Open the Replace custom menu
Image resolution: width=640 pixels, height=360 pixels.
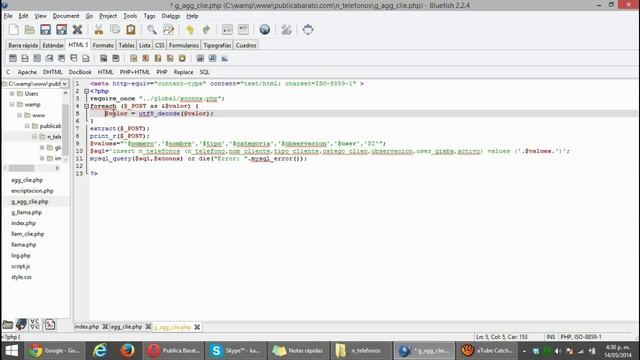[x=183, y=72]
